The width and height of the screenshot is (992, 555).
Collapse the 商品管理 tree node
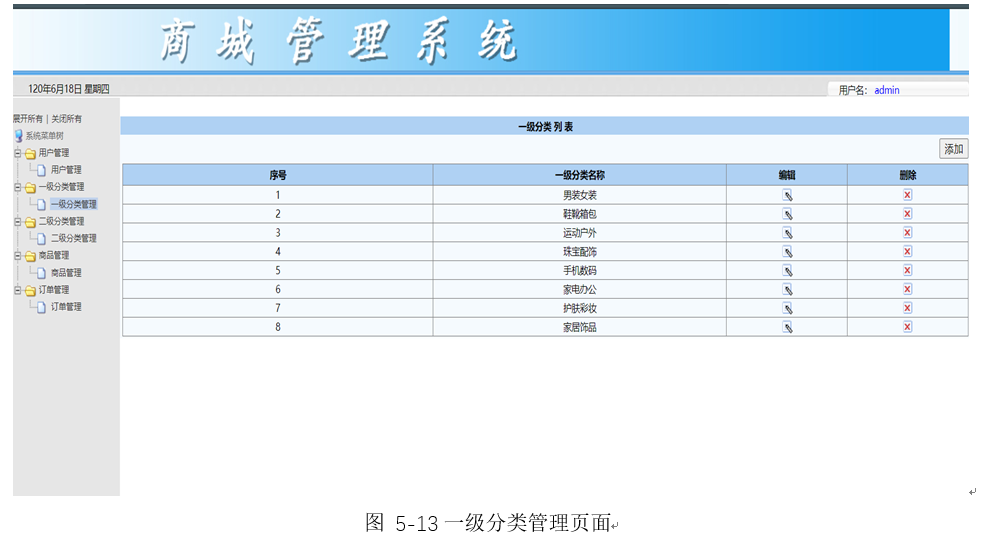click(x=18, y=256)
